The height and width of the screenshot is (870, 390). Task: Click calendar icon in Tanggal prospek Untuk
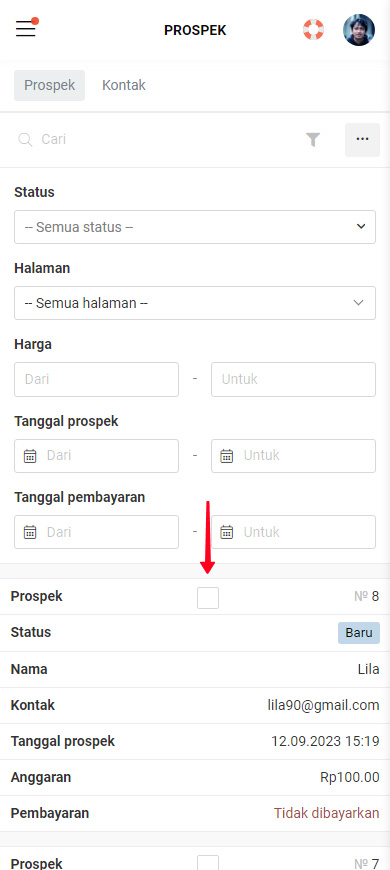[x=227, y=456]
